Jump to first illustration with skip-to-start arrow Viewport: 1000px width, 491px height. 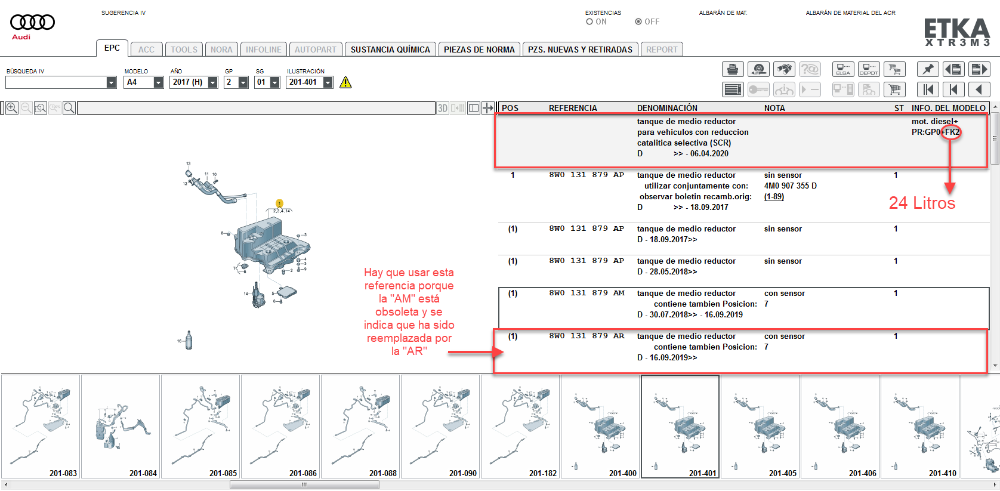point(927,89)
